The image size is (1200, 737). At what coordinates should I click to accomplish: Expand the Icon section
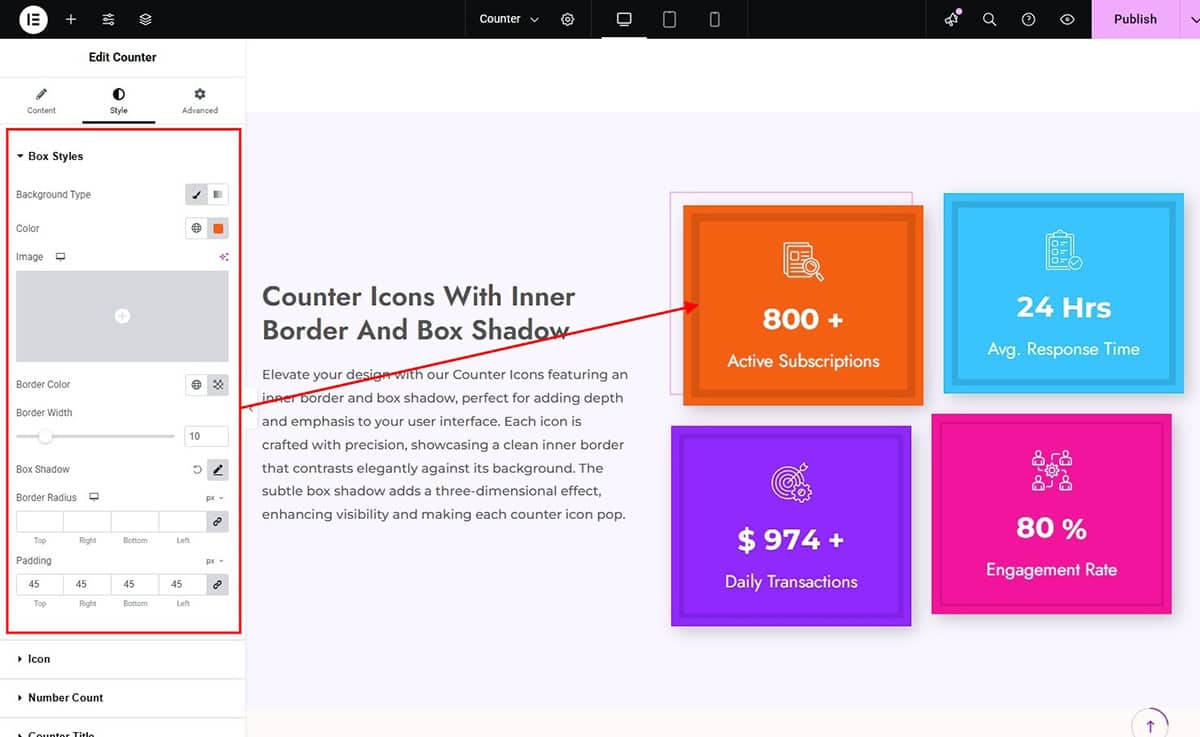(122, 659)
